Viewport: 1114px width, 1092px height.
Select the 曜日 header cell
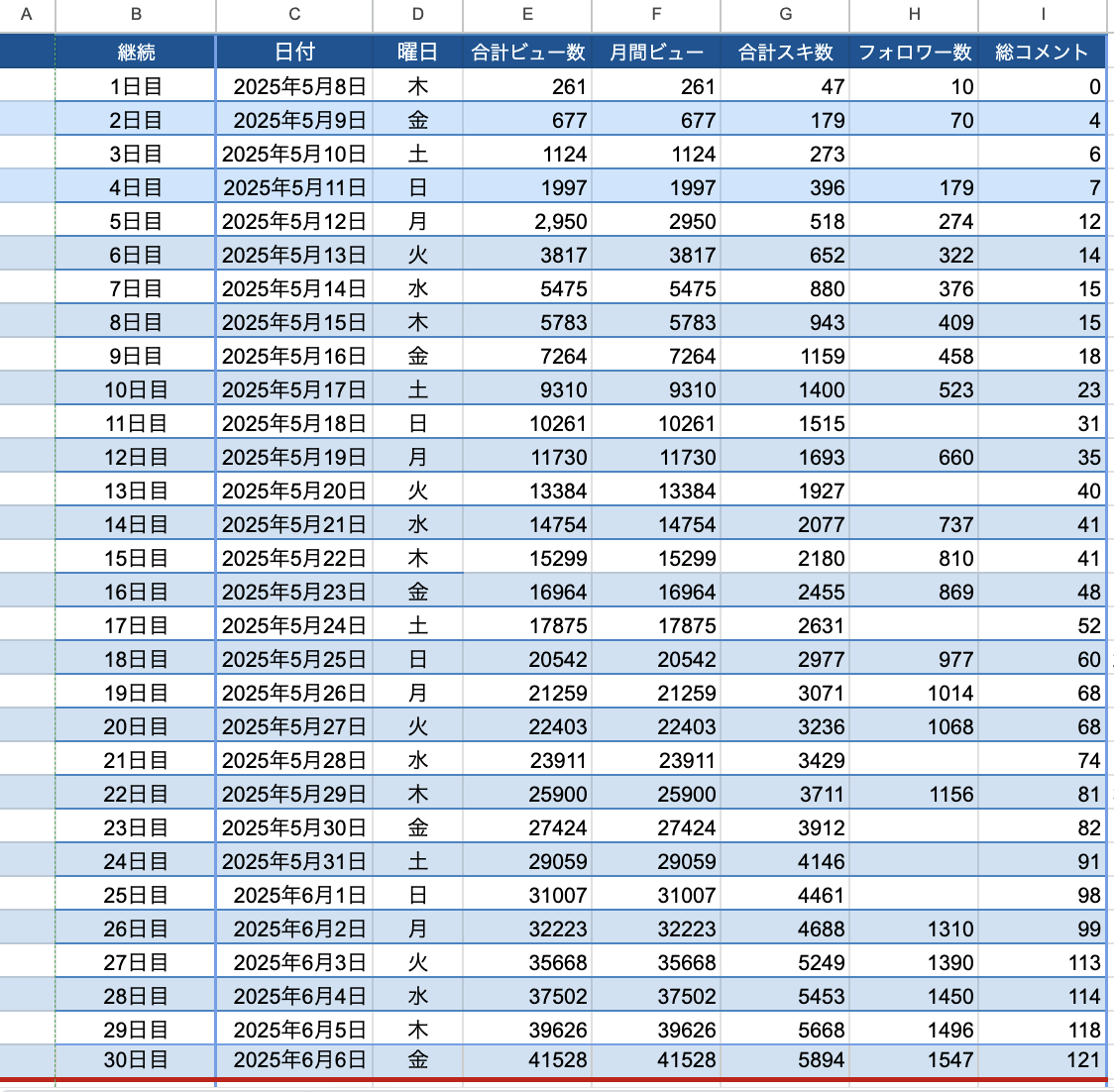417,53
